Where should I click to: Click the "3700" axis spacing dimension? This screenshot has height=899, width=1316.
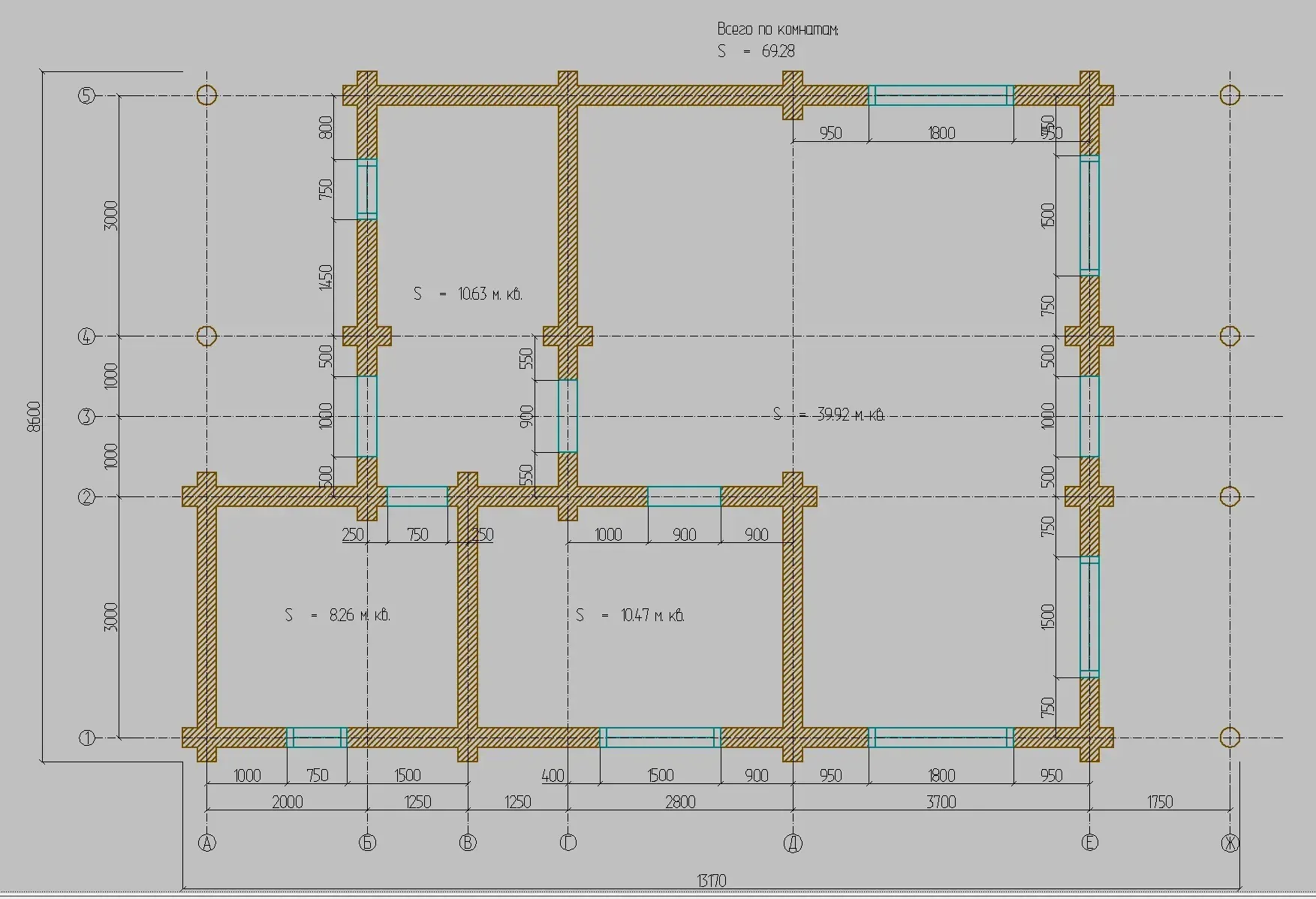coord(941,802)
